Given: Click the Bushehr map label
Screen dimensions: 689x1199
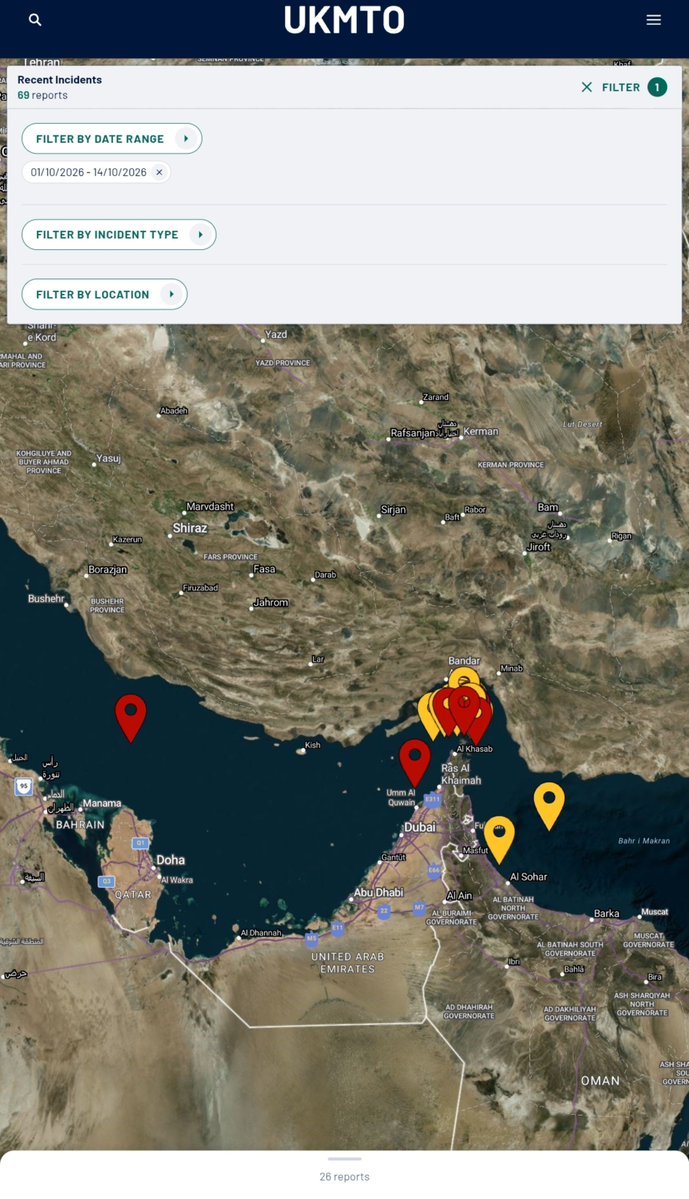Looking at the screenshot, I should coord(46,599).
